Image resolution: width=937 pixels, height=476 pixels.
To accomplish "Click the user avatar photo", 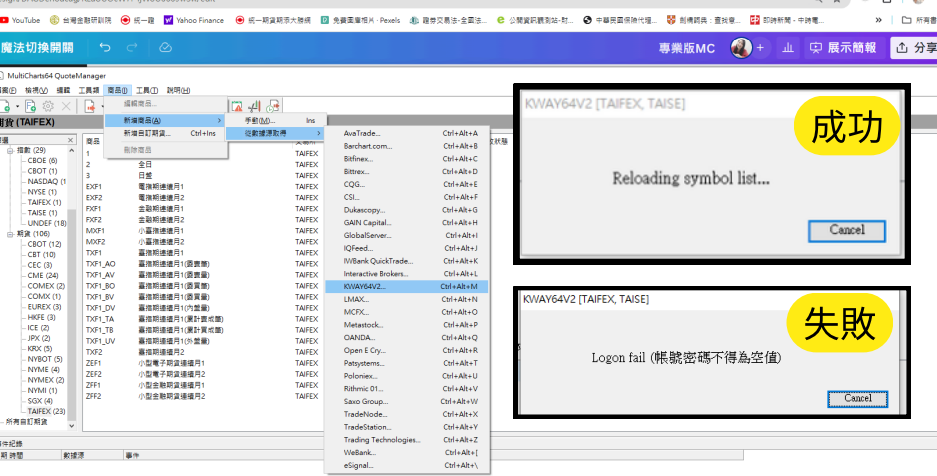I will coord(741,48).
